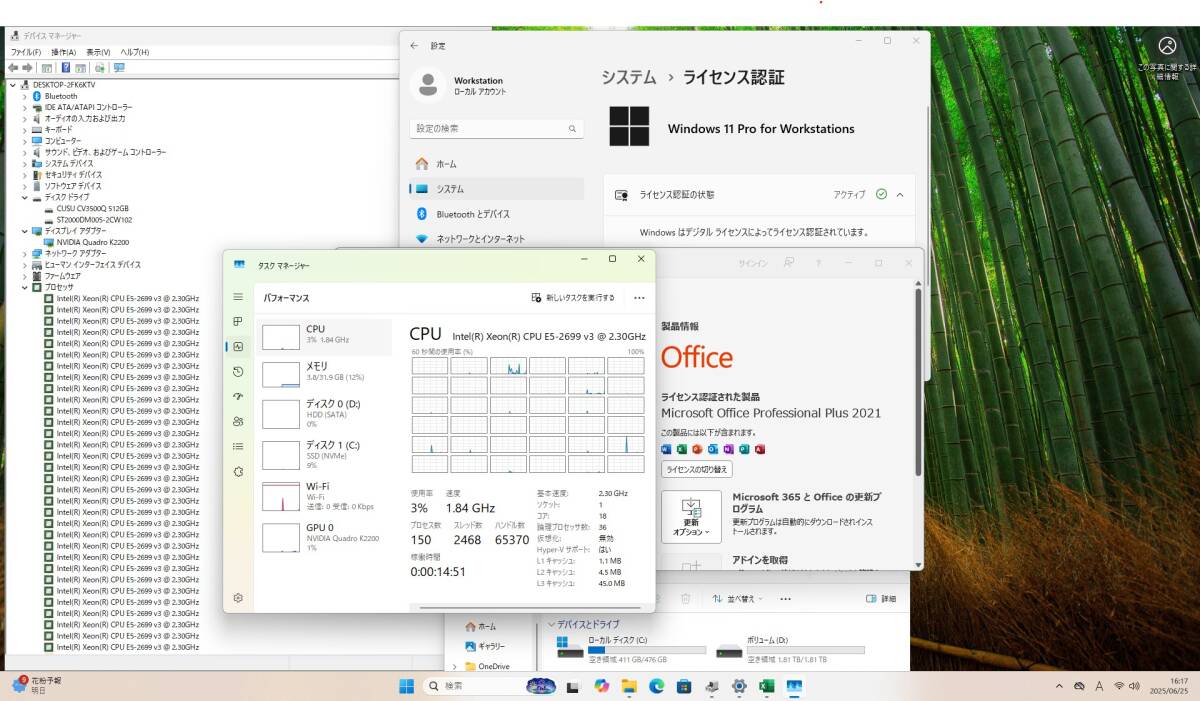Open the 操作(A) menu in Device Manager
The height and width of the screenshot is (701, 1200).
click(64, 52)
